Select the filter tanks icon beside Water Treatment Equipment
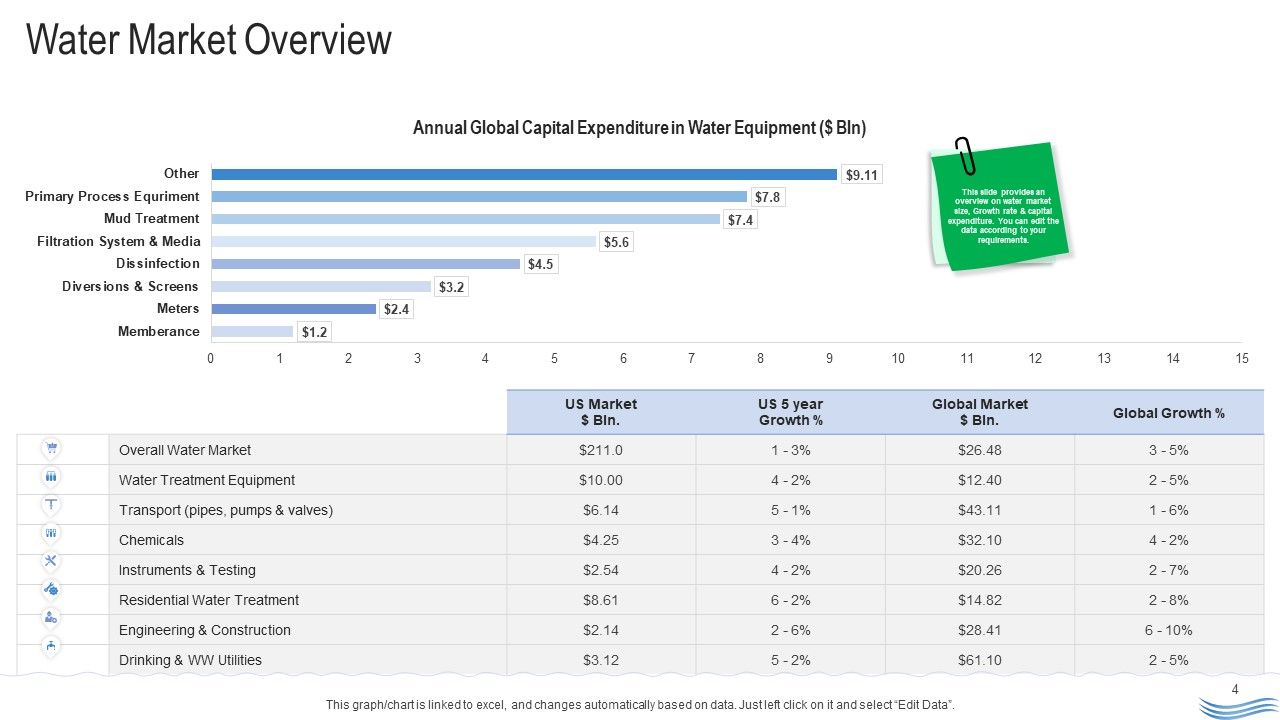The image size is (1280, 720). [51, 476]
